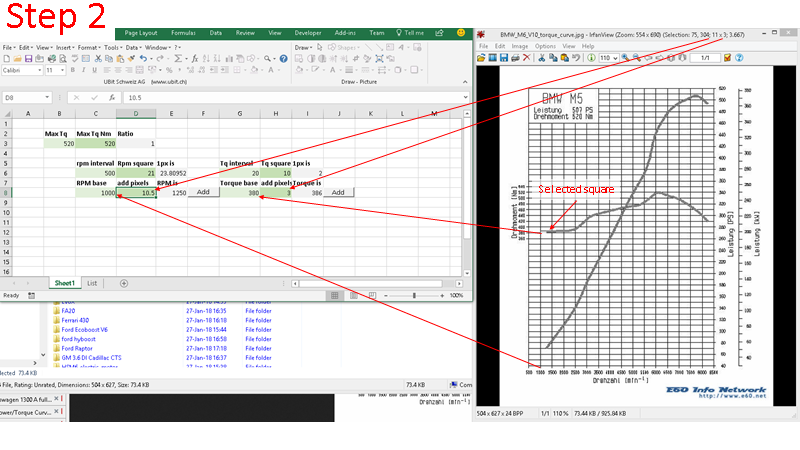Click the Excel Copy icon
Screen dimensions: 800x450
(x=109, y=59)
